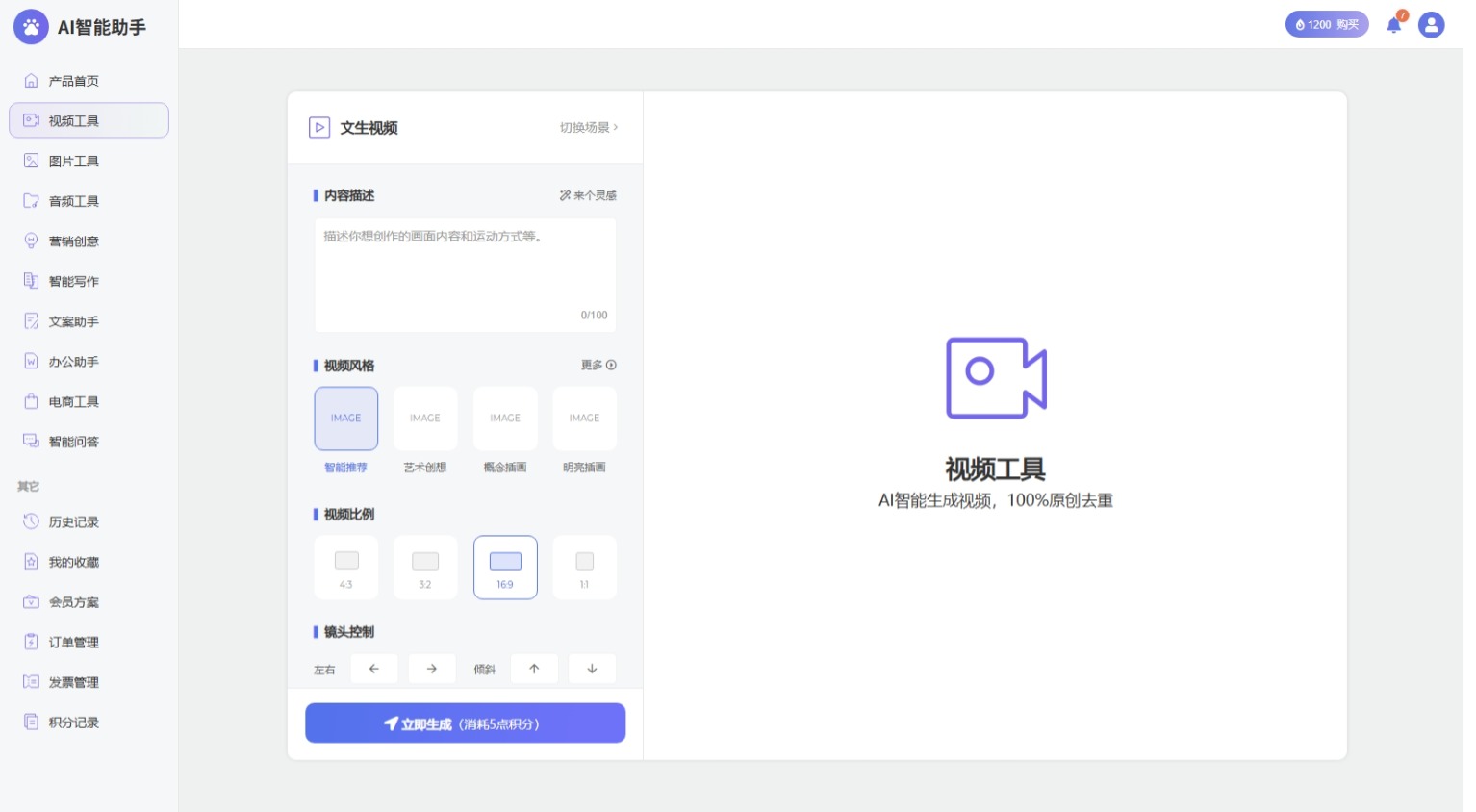Open the 1200 购买 points button
The image size is (1476, 812).
[x=1326, y=25]
